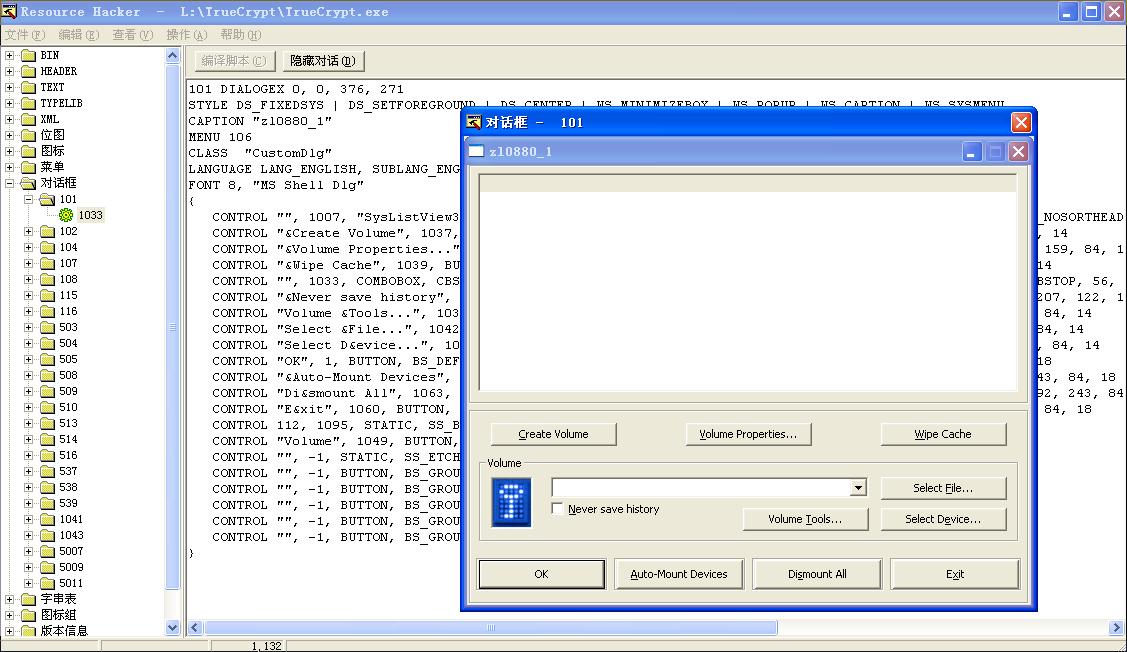
Task: Click the horizontal scrollbar in script pane
Action: 490,628
